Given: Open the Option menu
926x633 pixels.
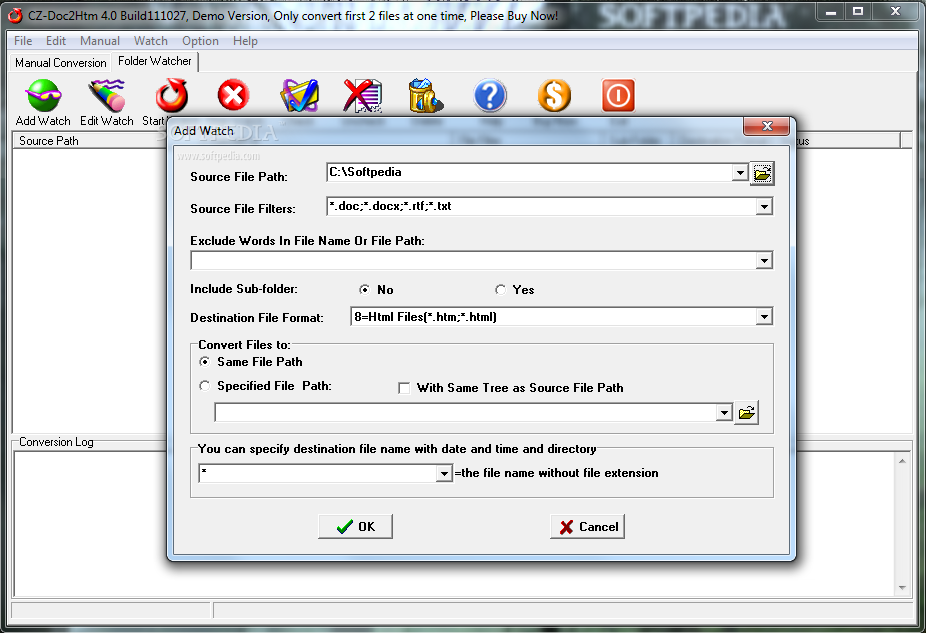Looking at the screenshot, I should (200, 41).
